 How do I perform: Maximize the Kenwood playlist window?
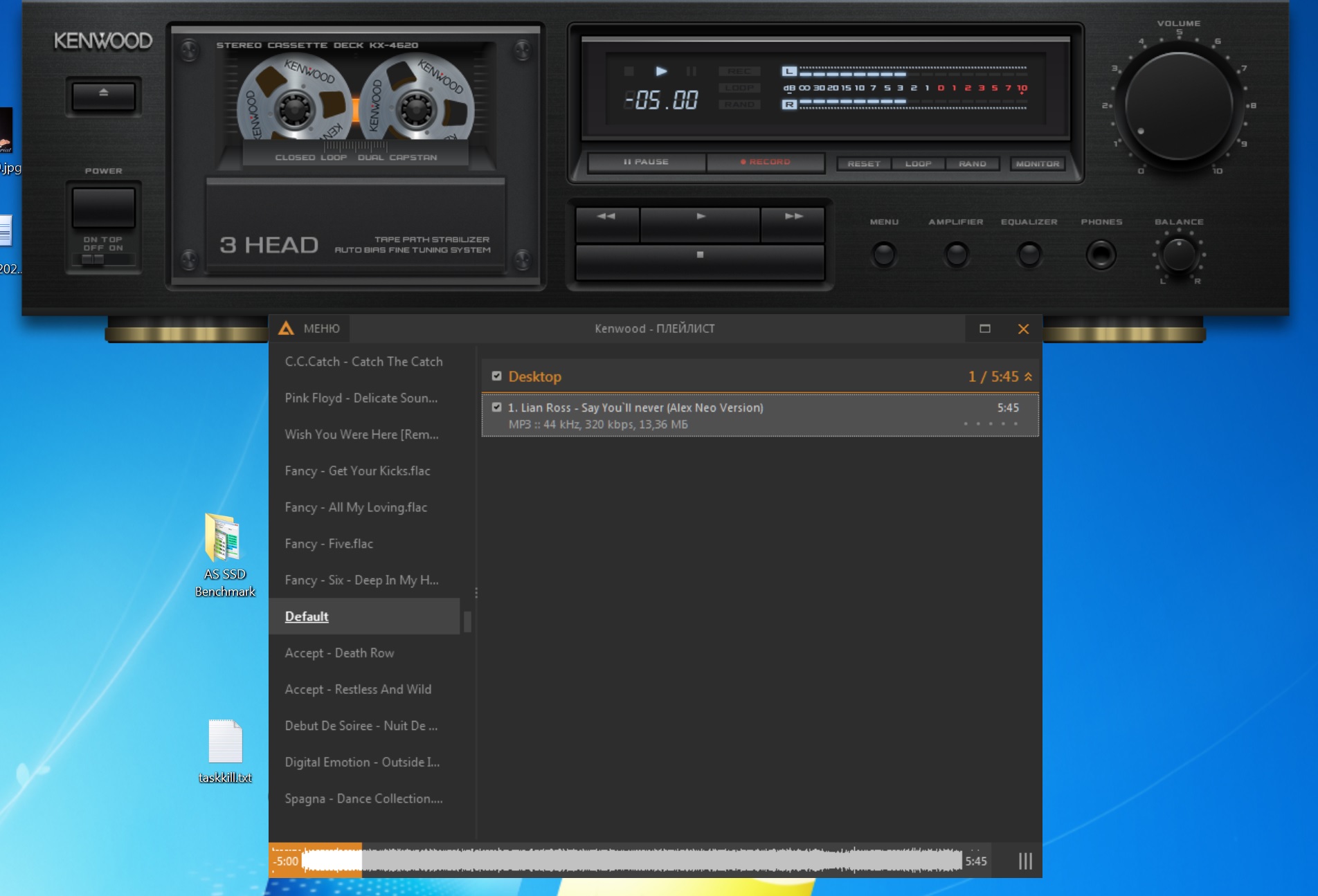[x=984, y=329]
